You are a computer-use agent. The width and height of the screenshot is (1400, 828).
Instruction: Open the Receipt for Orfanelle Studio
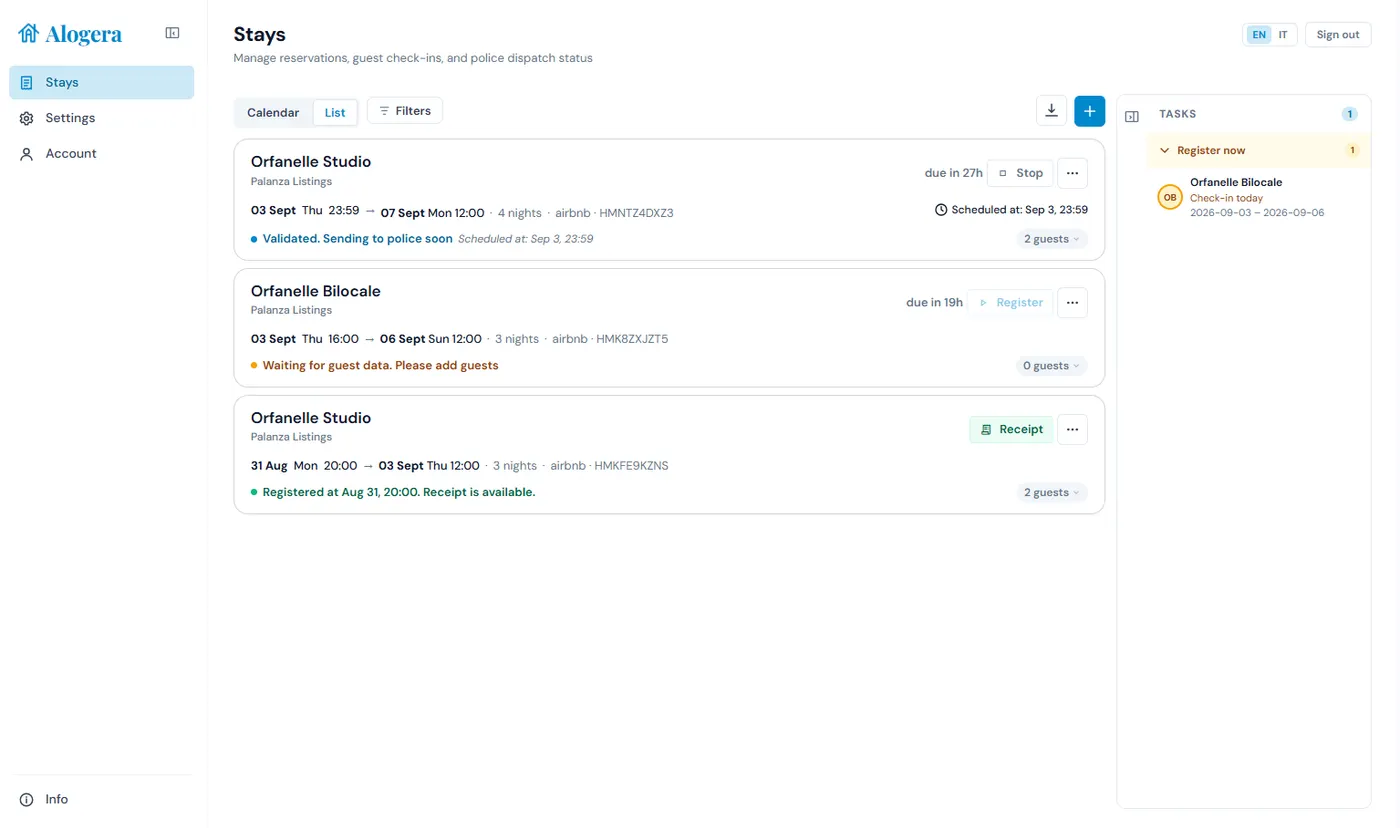coord(1011,429)
